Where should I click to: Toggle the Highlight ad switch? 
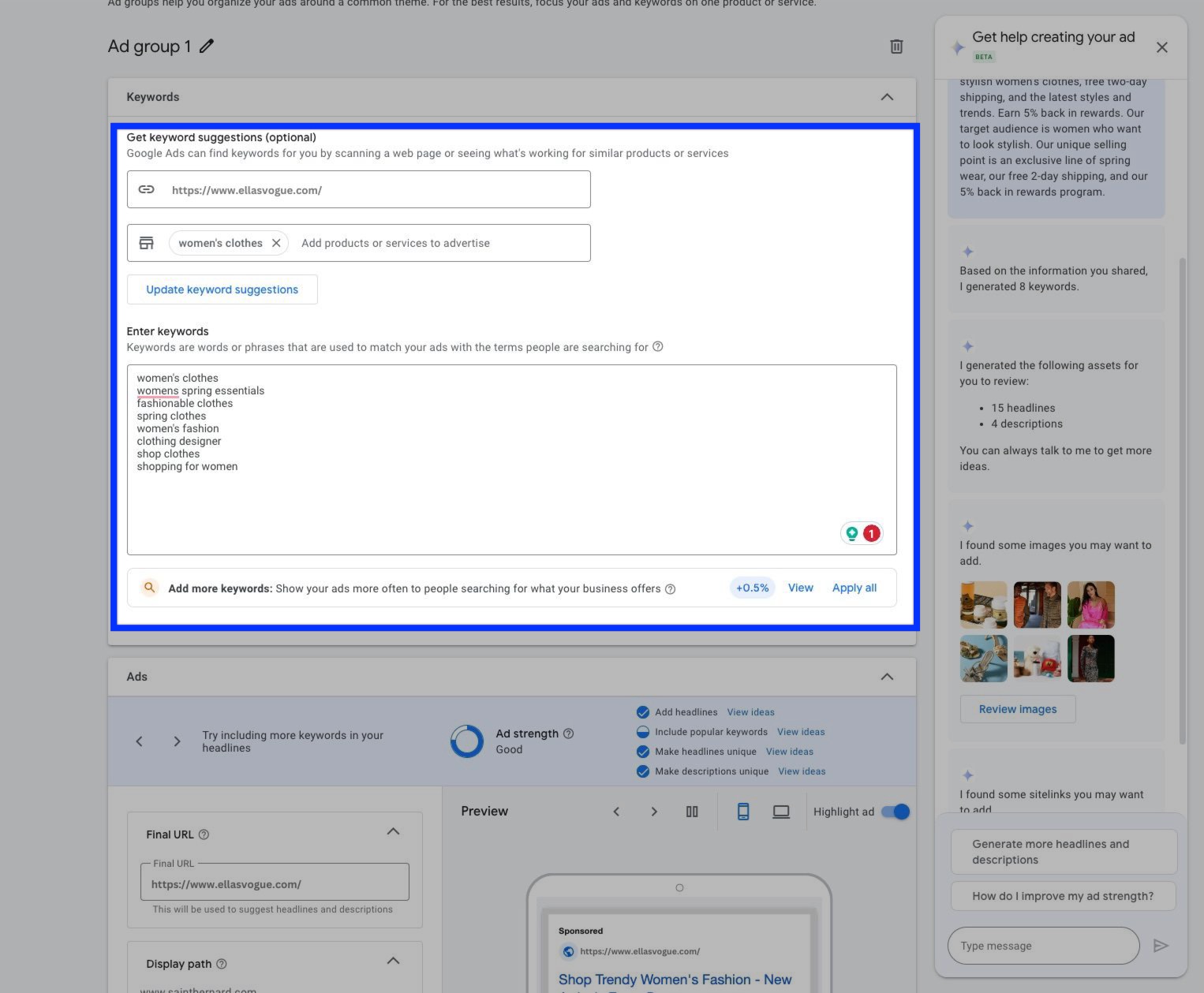coord(896,812)
